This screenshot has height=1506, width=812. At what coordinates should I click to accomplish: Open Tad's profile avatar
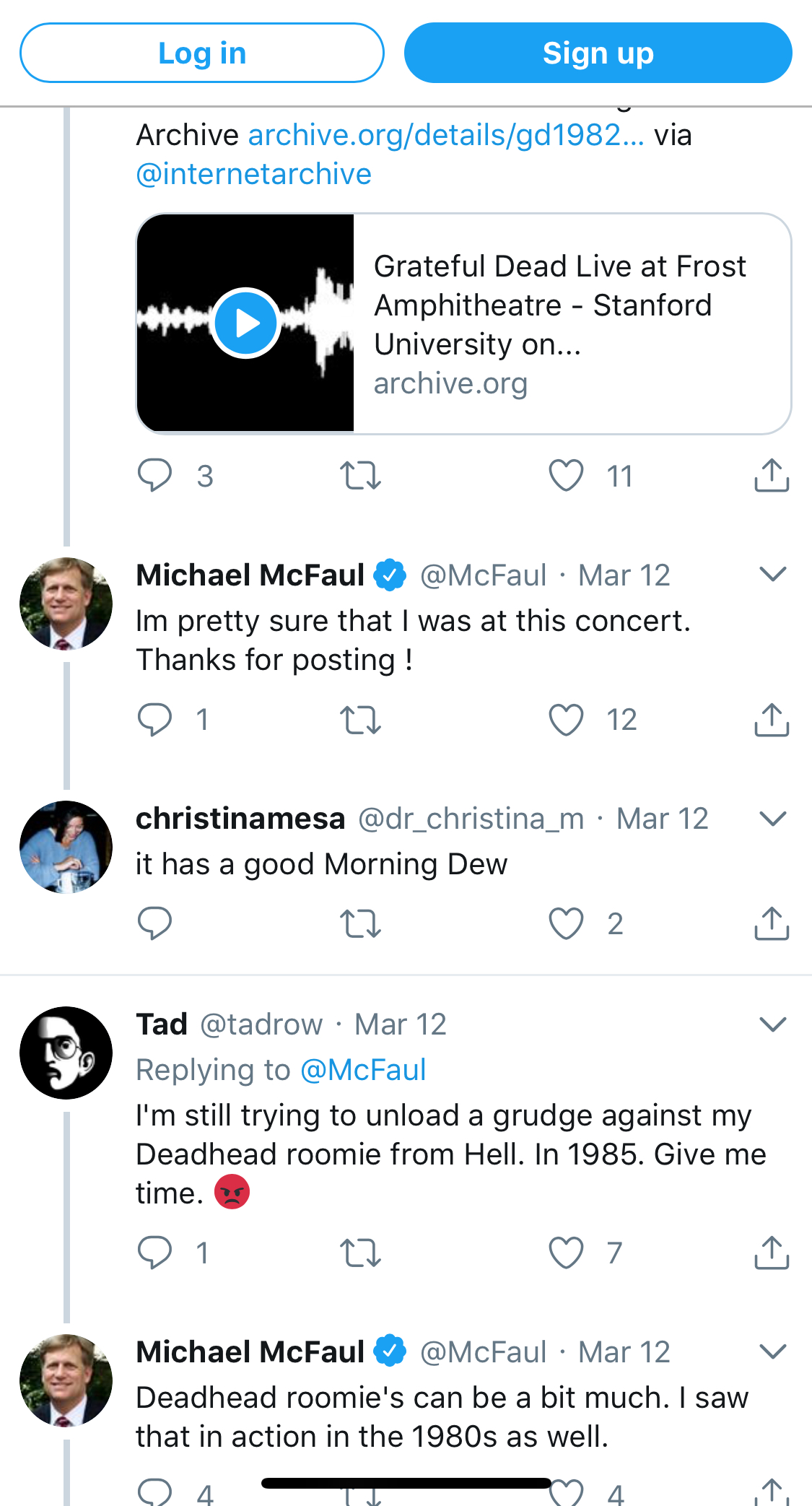(66, 1053)
